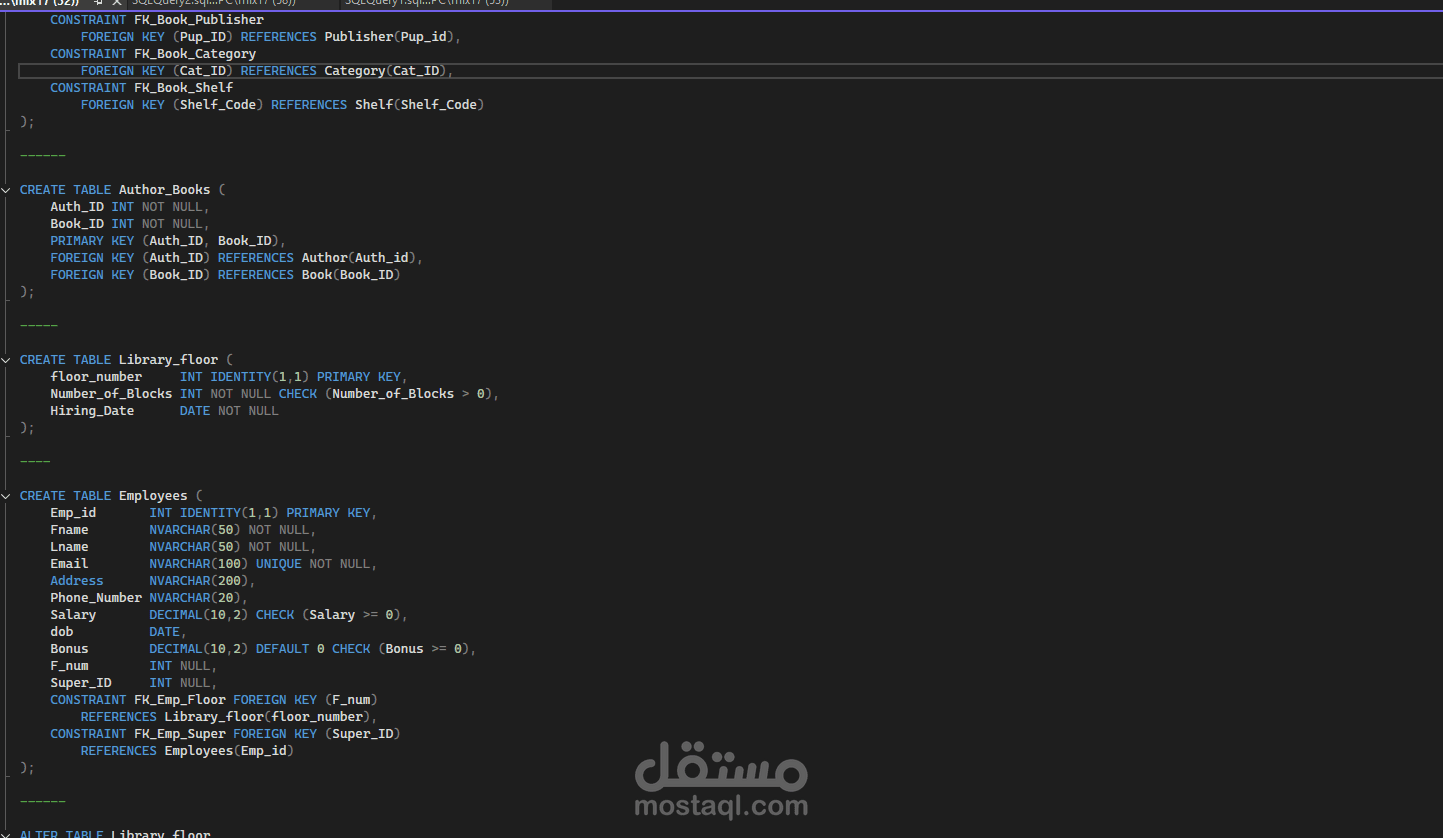Click the Salary column definition name
Viewport: 1443px width, 838px height.
(x=73, y=615)
